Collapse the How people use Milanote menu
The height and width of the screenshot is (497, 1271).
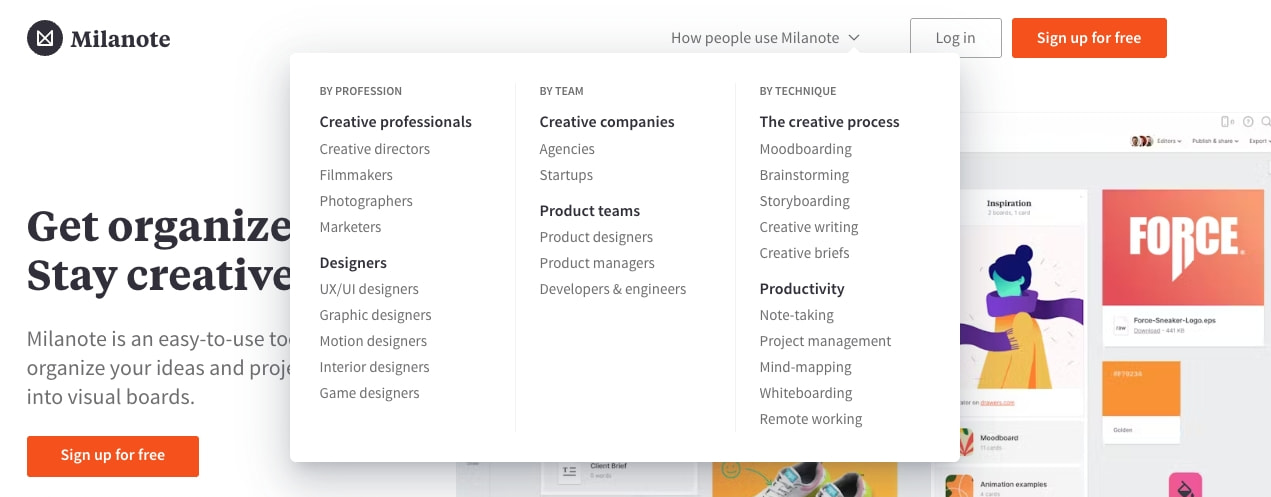pos(765,38)
